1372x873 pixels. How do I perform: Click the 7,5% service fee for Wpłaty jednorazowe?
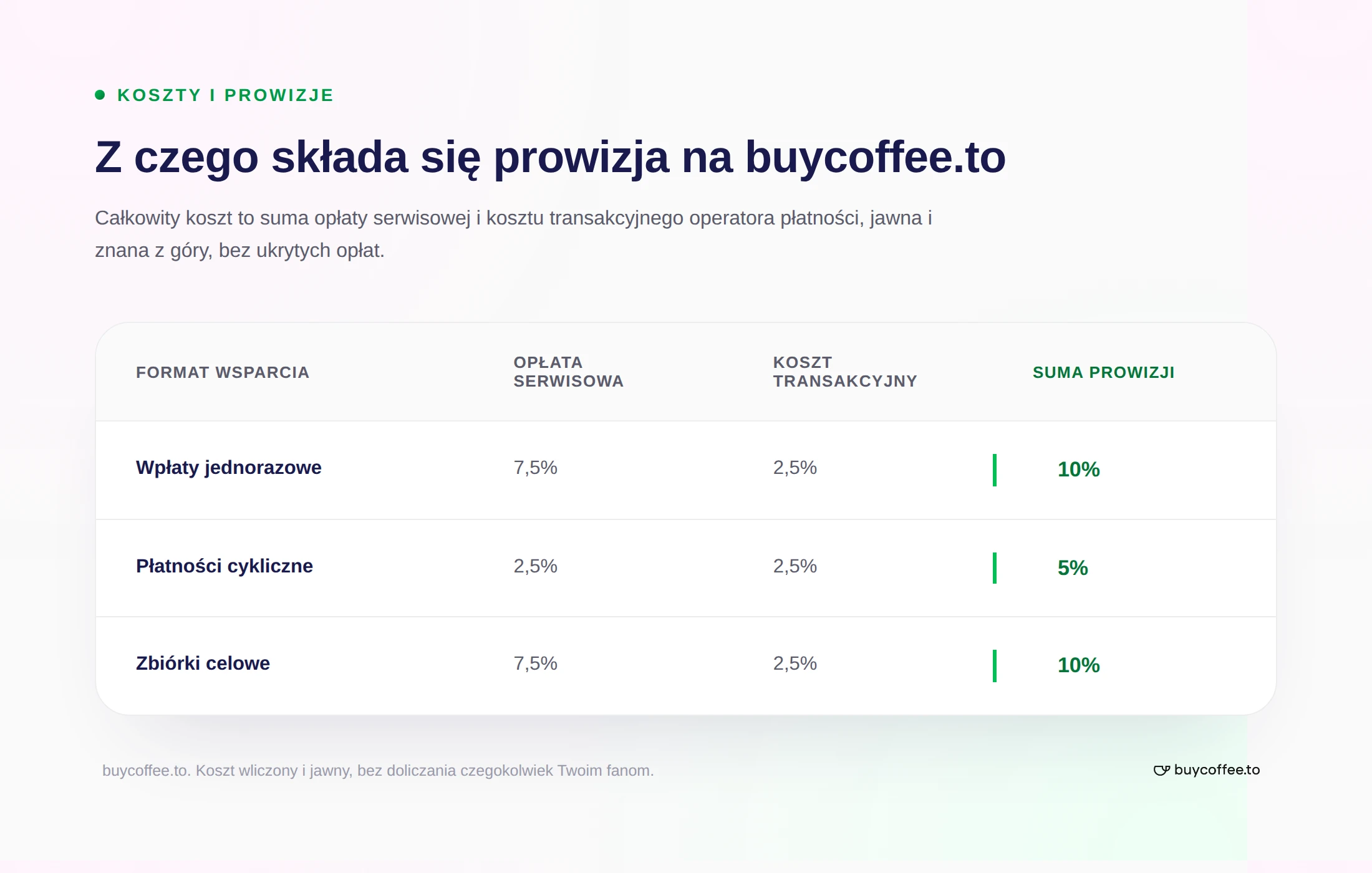point(535,468)
